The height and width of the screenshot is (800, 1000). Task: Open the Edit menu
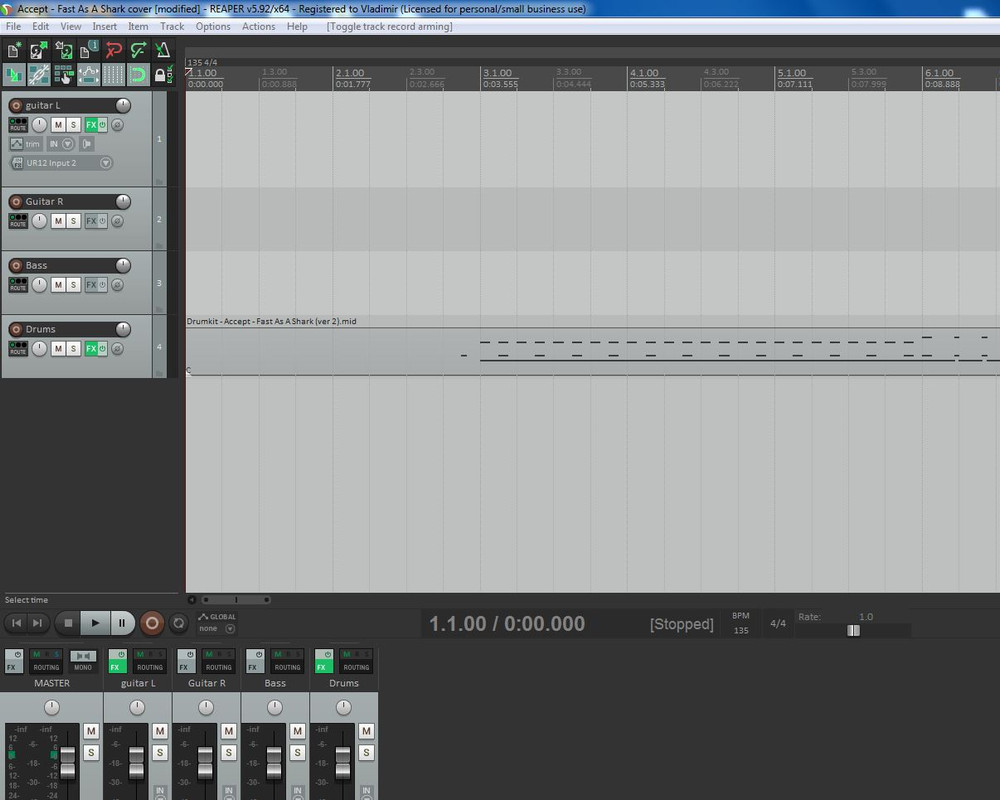pyautogui.click(x=41, y=26)
